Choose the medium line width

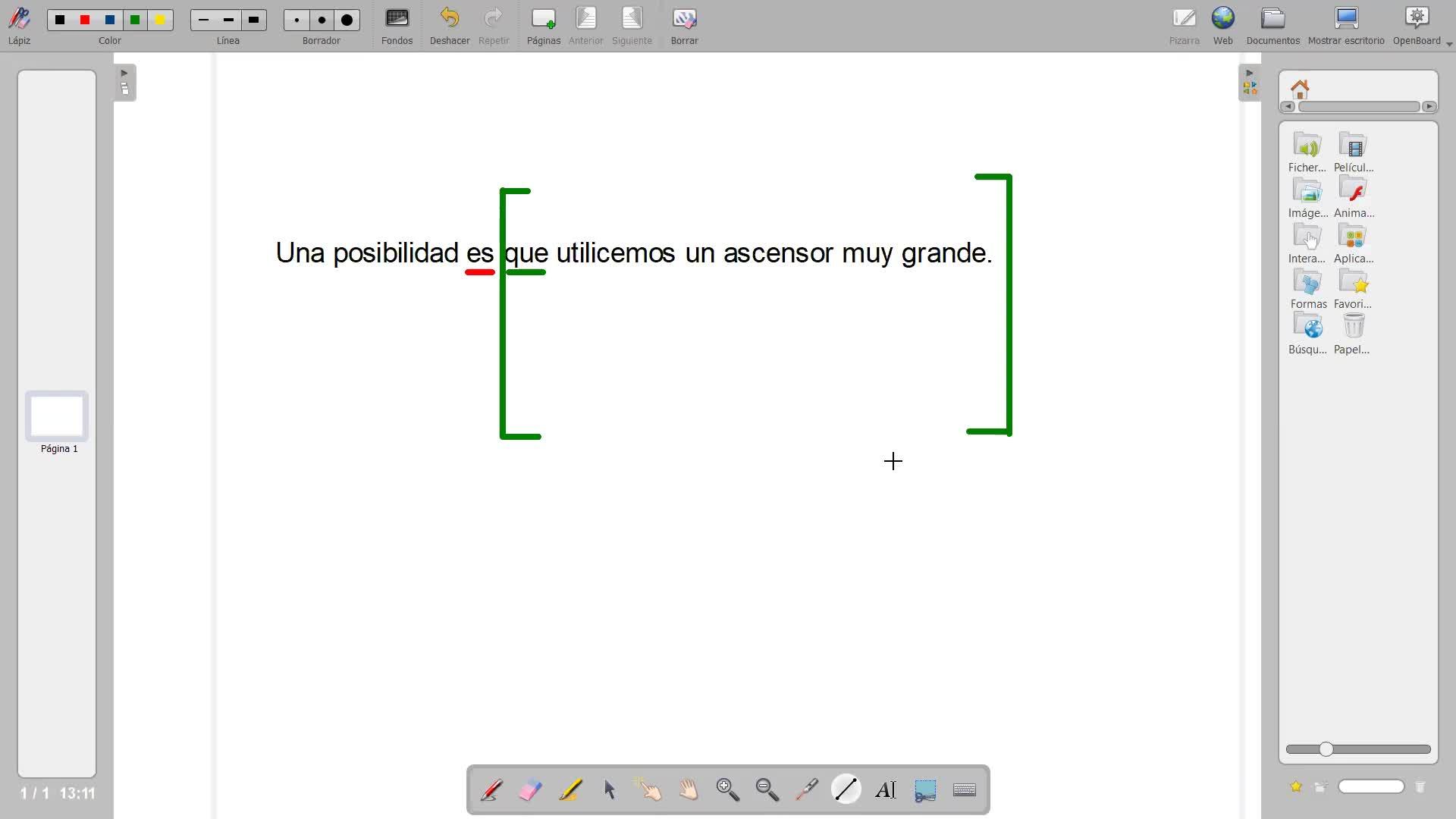coord(228,20)
